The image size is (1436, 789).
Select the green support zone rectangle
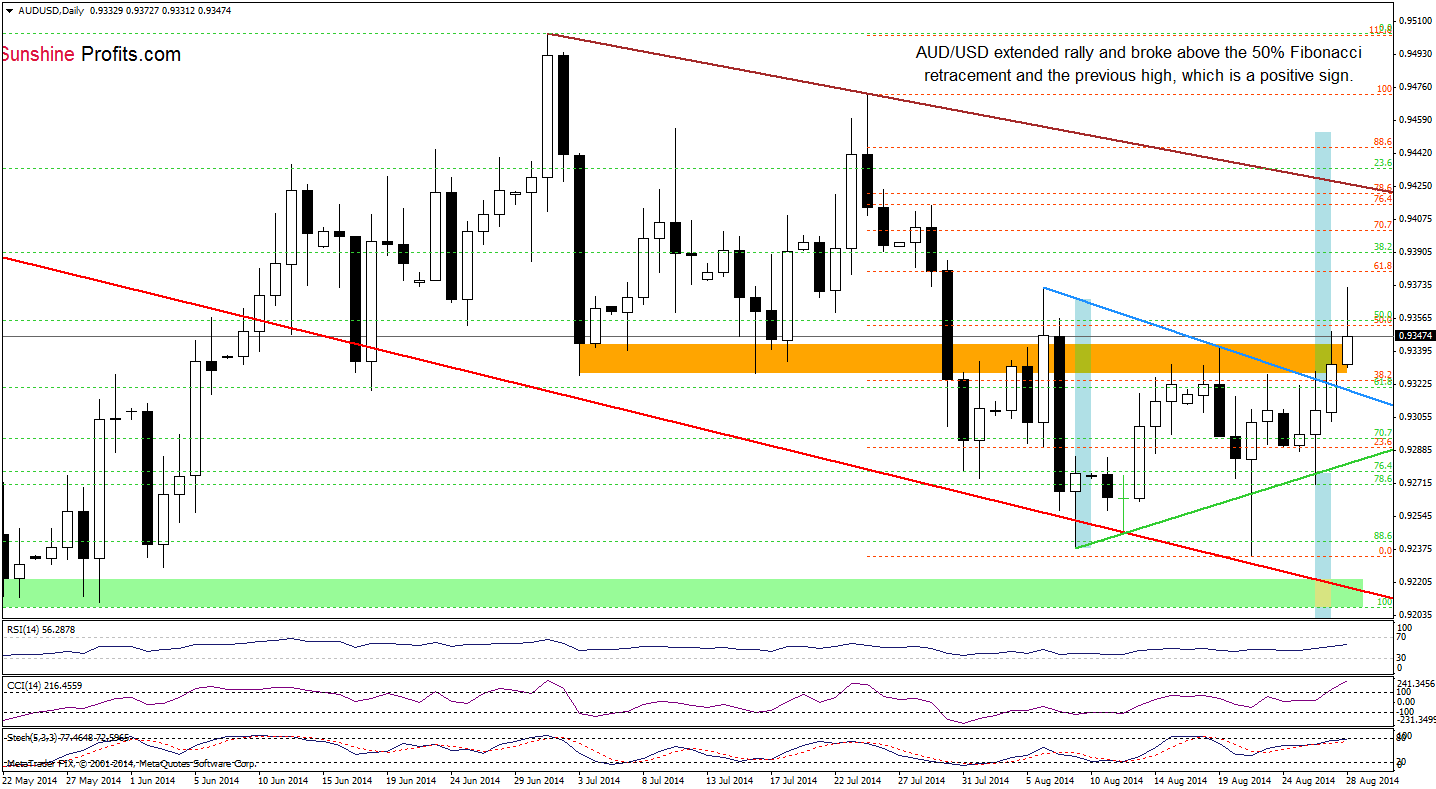(682, 593)
